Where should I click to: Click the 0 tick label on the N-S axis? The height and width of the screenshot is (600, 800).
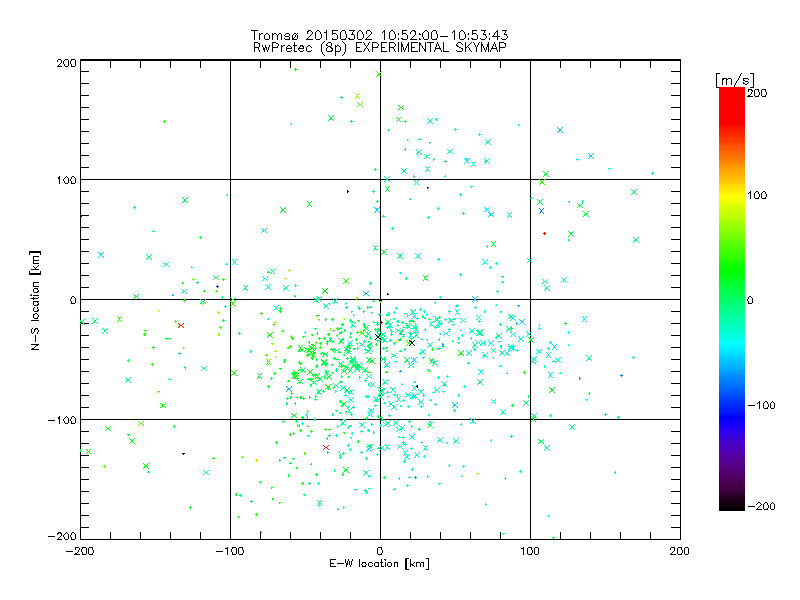point(72,300)
